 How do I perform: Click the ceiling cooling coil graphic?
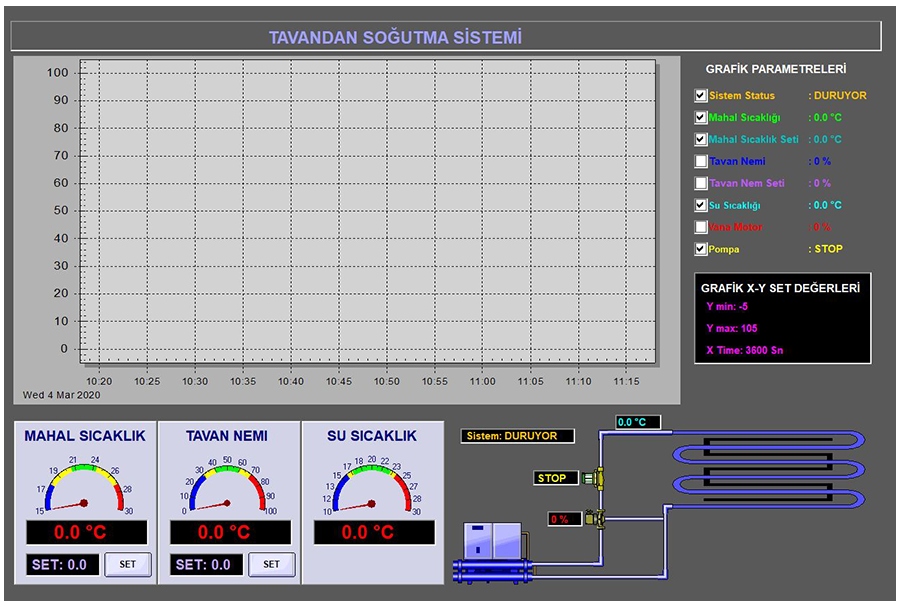coord(769,469)
